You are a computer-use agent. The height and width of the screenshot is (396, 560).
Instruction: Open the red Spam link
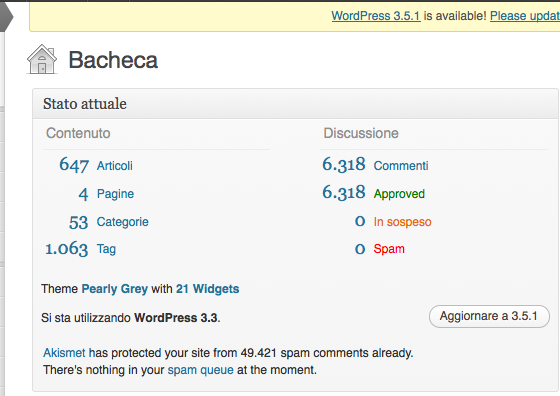[389, 249]
